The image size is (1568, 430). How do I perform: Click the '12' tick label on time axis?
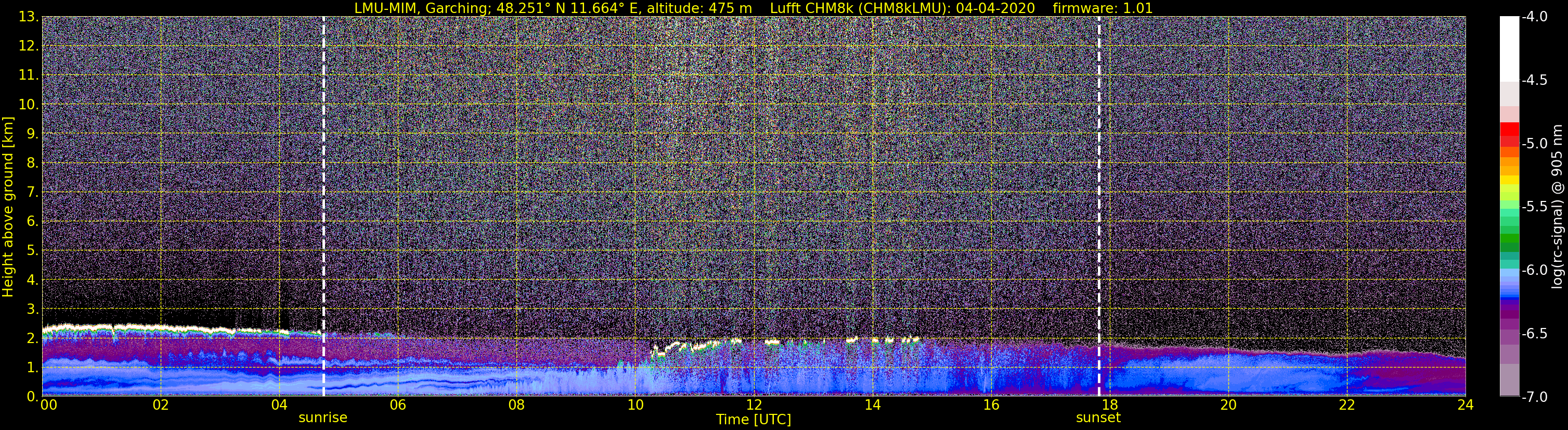coord(754,405)
